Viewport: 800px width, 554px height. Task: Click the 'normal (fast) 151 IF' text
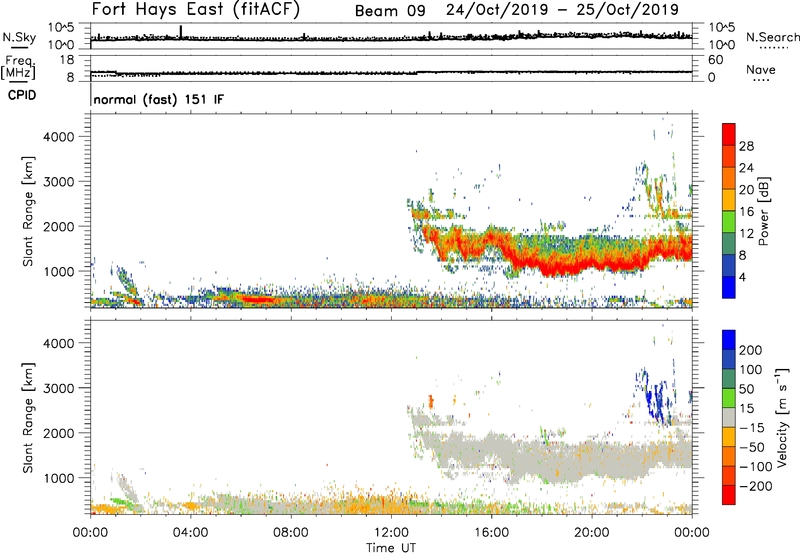coord(159,99)
